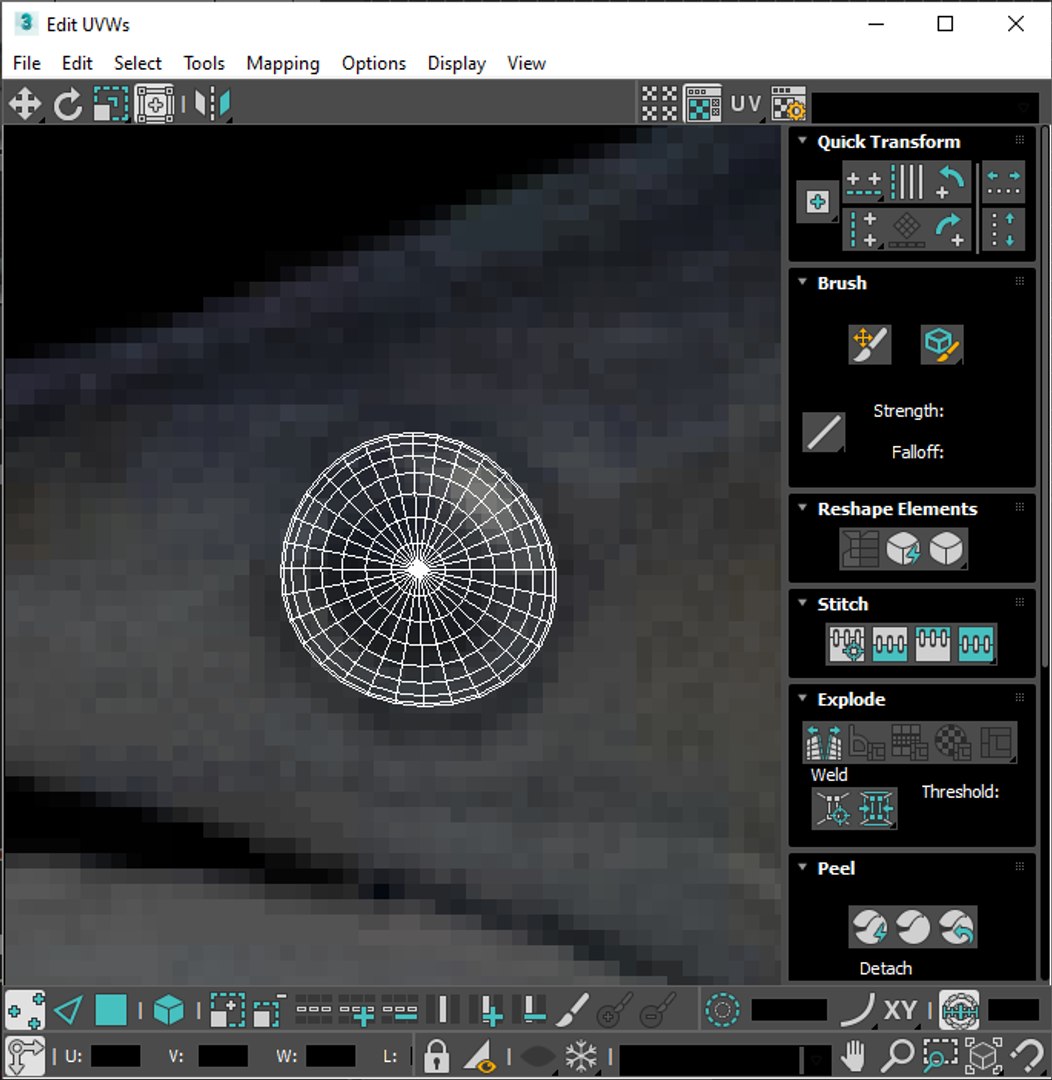Enable Edge sub-object selection mode
Viewport: 1052px width, 1080px height.
pyautogui.click(x=68, y=1010)
